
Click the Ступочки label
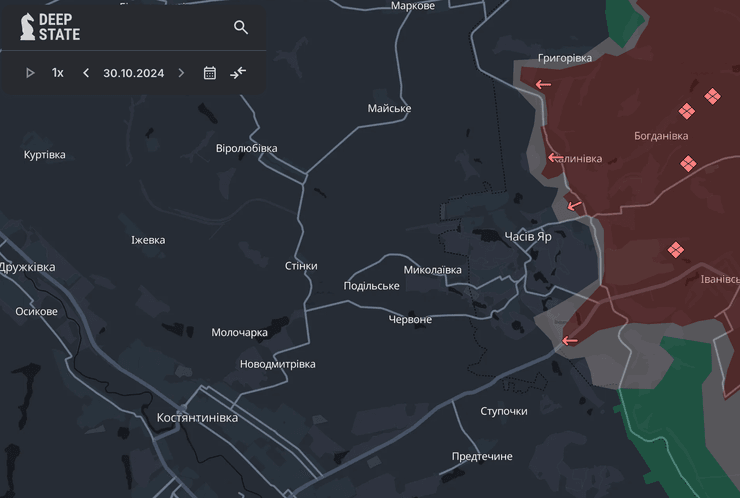point(504,411)
